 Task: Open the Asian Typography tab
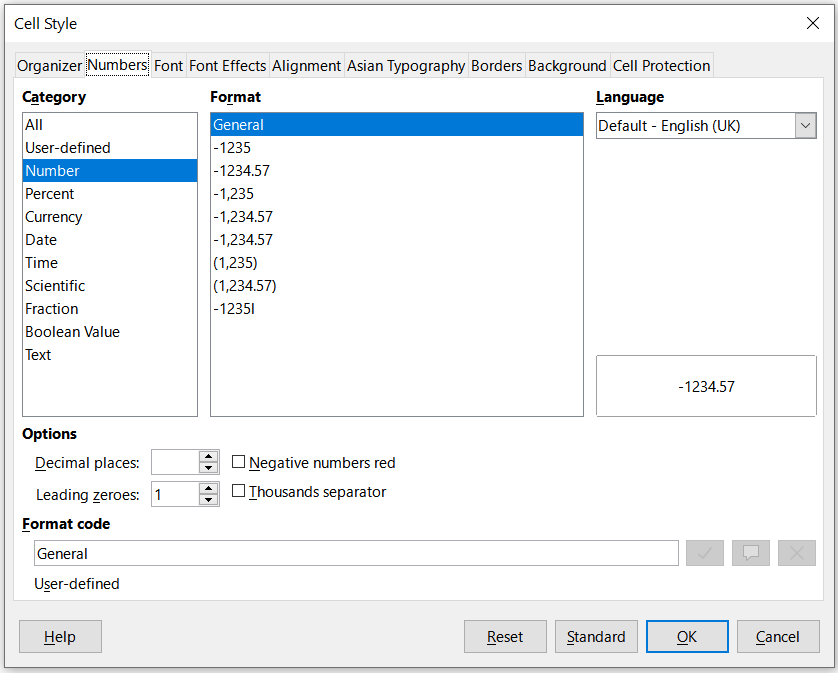406,66
